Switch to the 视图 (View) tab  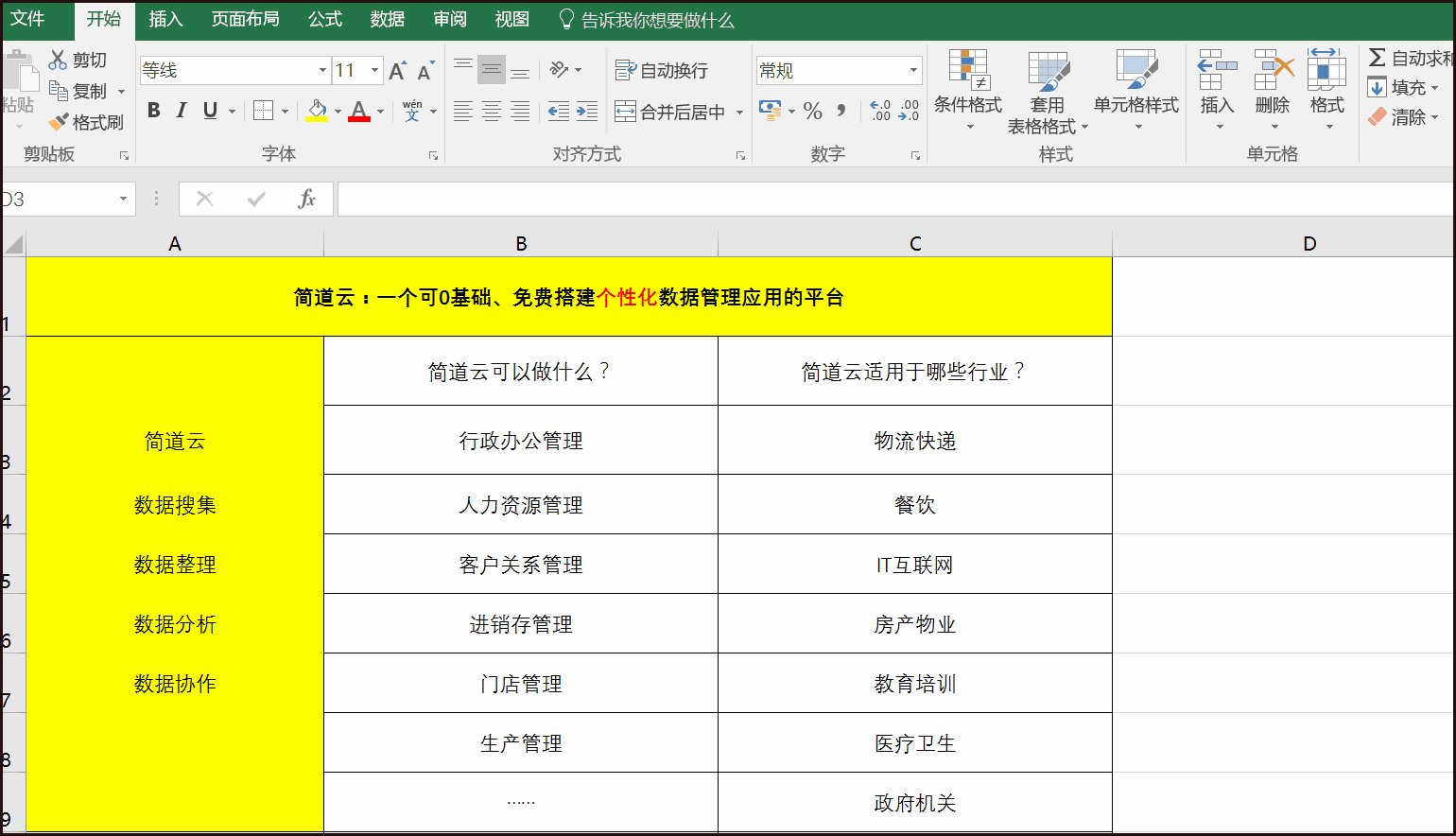[511, 19]
